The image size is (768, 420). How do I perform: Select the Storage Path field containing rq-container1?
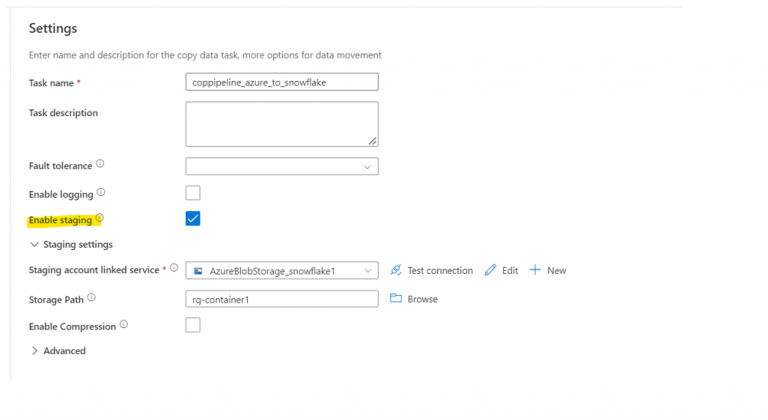coord(281,298)
